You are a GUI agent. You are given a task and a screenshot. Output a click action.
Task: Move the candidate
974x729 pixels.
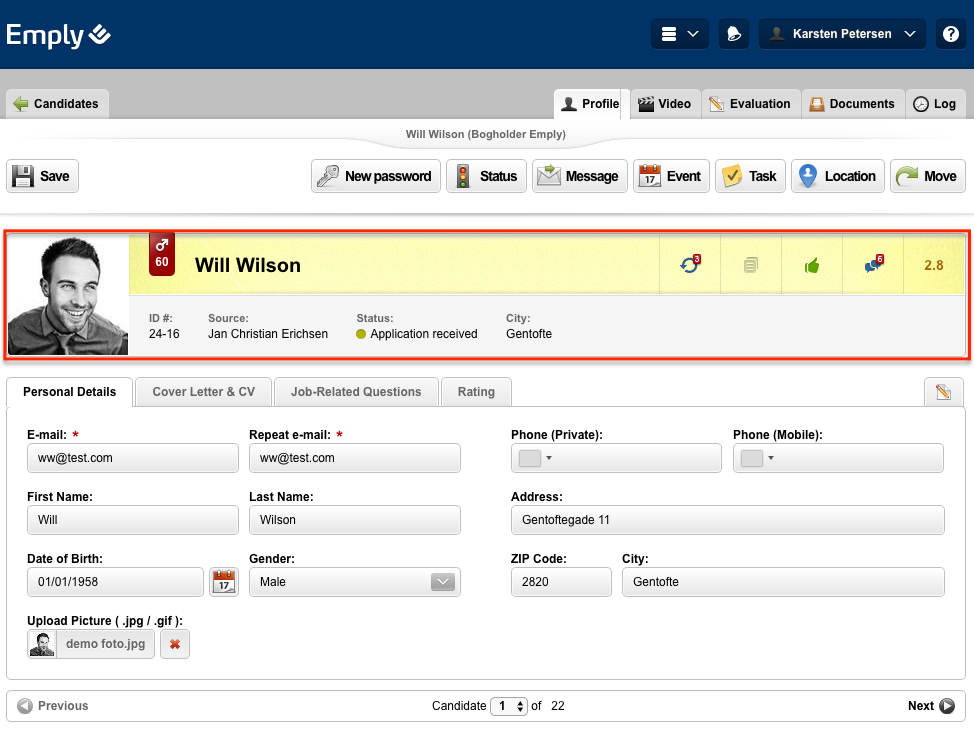(927, 176)
